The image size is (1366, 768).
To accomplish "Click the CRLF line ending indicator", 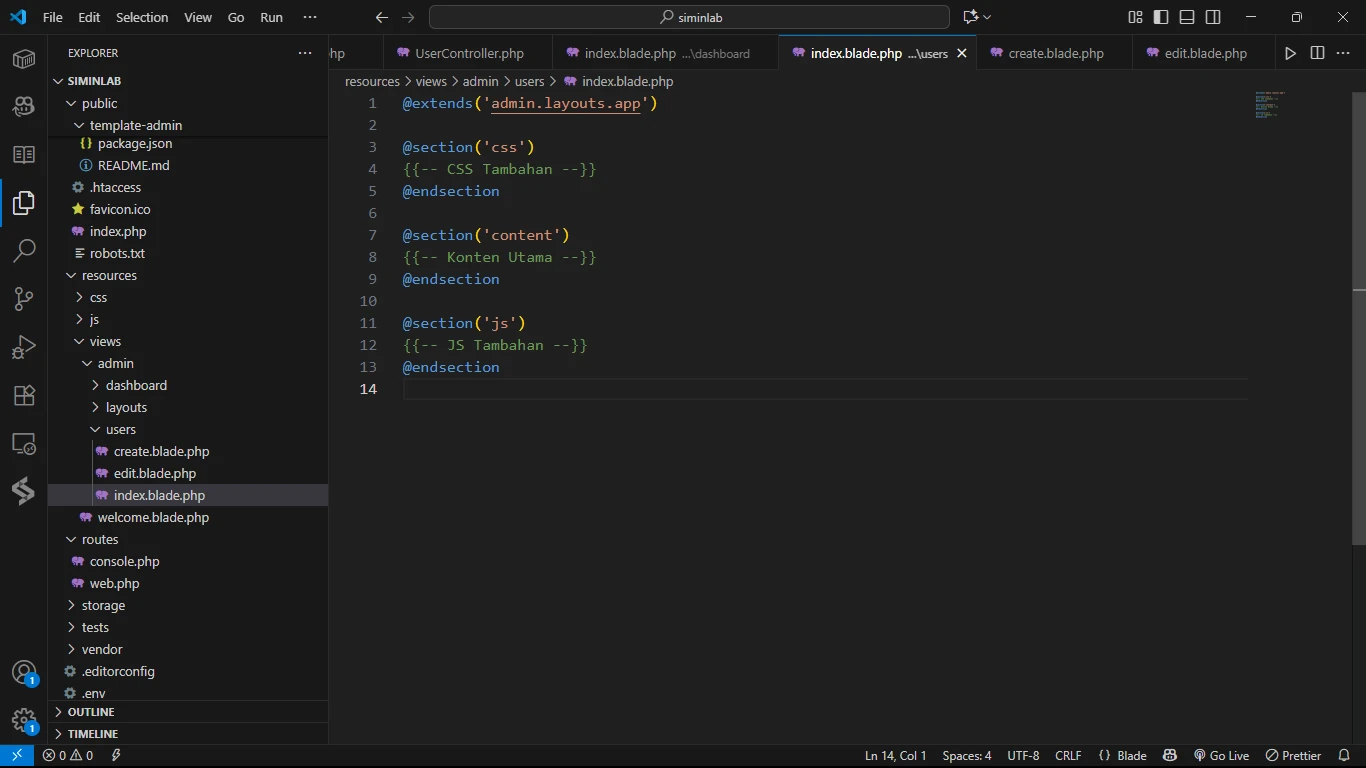I will coord(1068,756).
